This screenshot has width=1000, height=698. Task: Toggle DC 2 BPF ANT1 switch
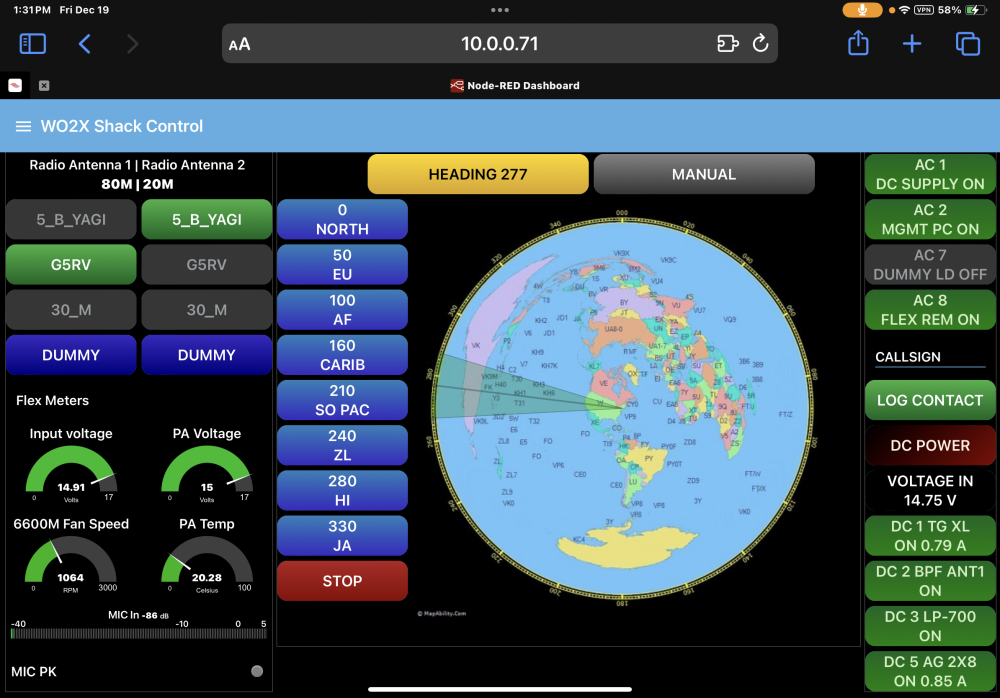930,581
